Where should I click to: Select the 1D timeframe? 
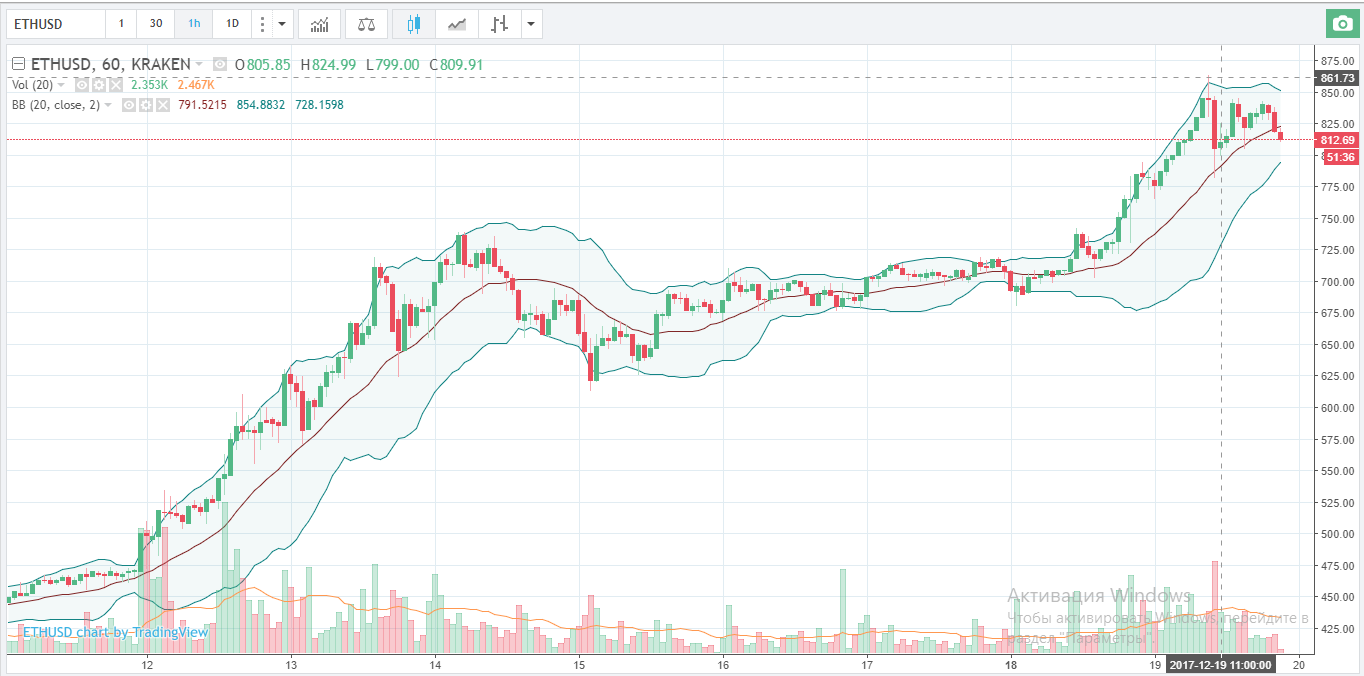[x=232, y=23]
